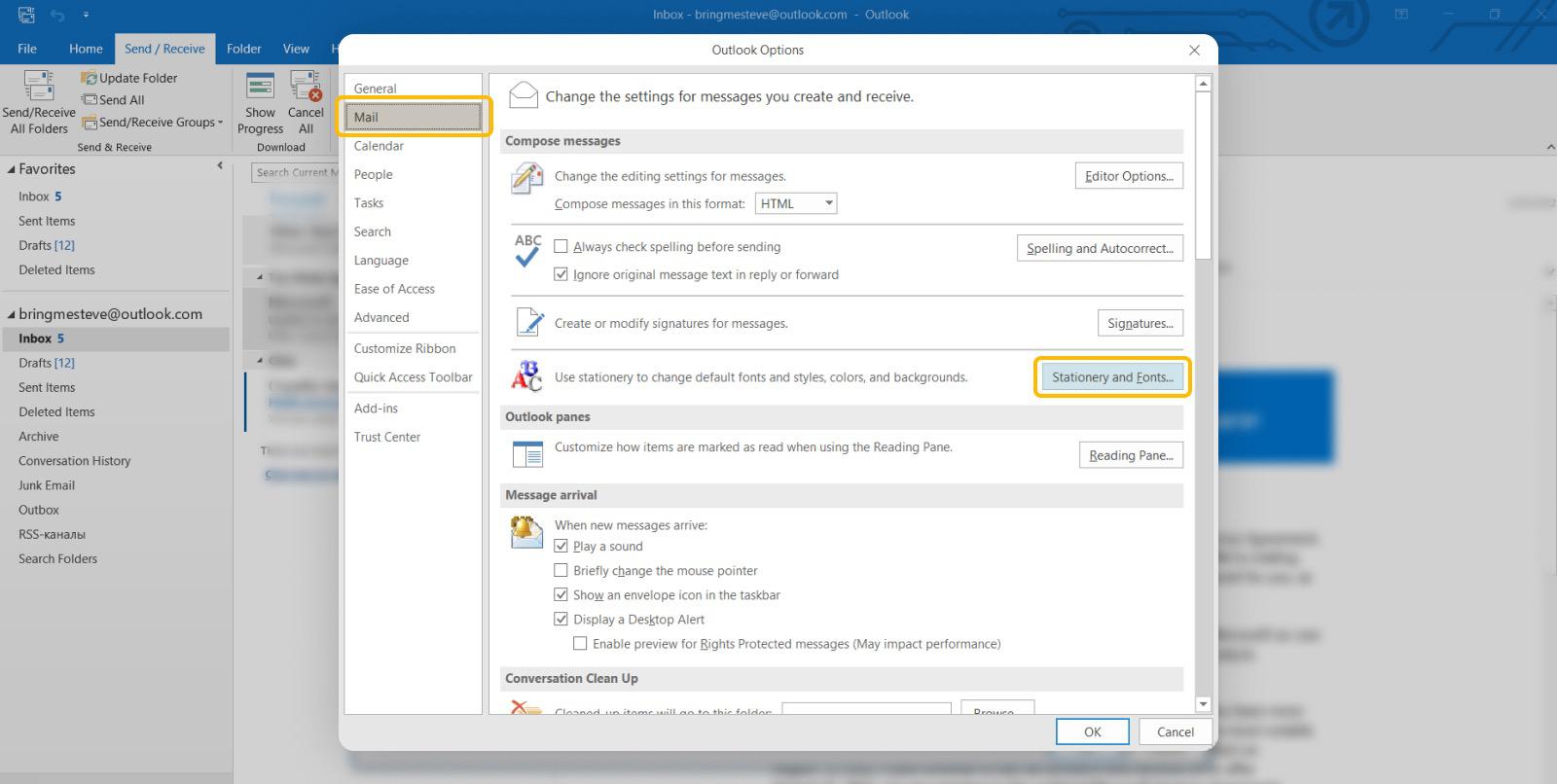Click Stationery and Fonts button
The width and height of the screenshot is (1557, 784).
(x=1112, y=377)
